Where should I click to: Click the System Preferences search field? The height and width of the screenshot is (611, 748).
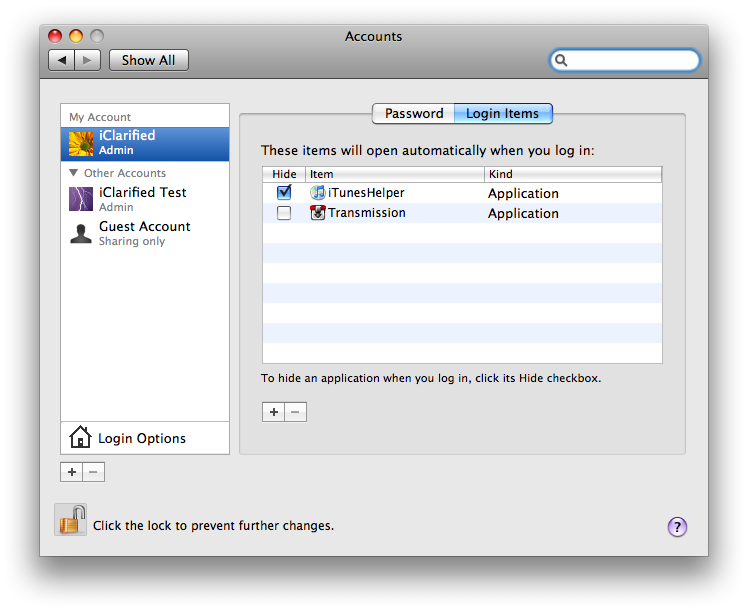[x=632, y=60]
